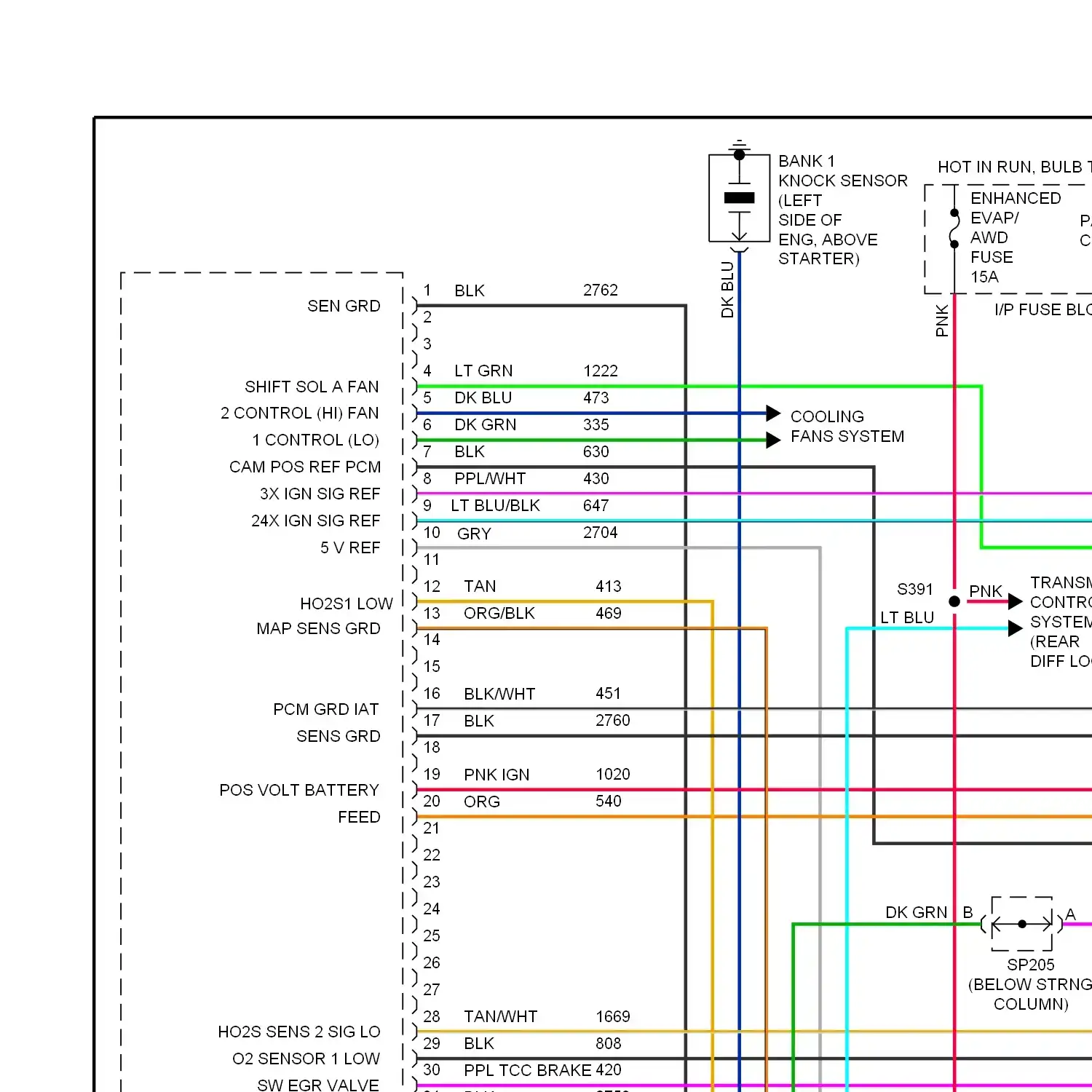Viewport: 1092px width, 1092px height.
Task: Click the LT BLU arrowhead toward transmission controls
Action: pyautogui.click(x=1016, y=628)
